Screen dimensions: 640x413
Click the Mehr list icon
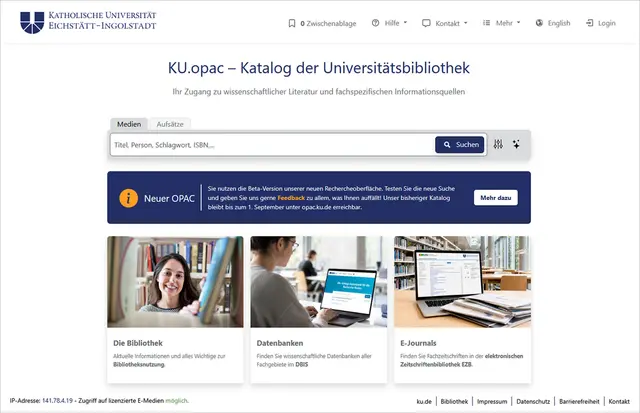[x=487, y=23]
